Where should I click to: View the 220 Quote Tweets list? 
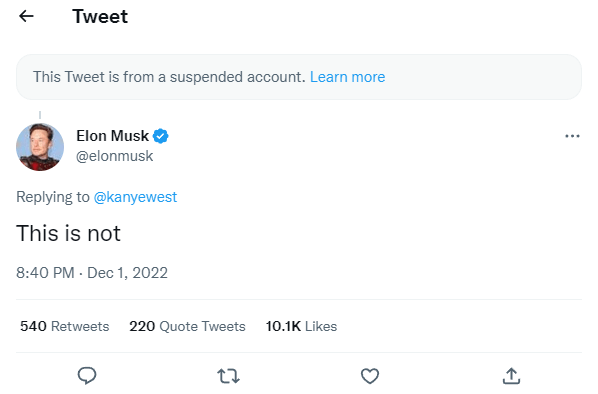[x=187, y=326]
